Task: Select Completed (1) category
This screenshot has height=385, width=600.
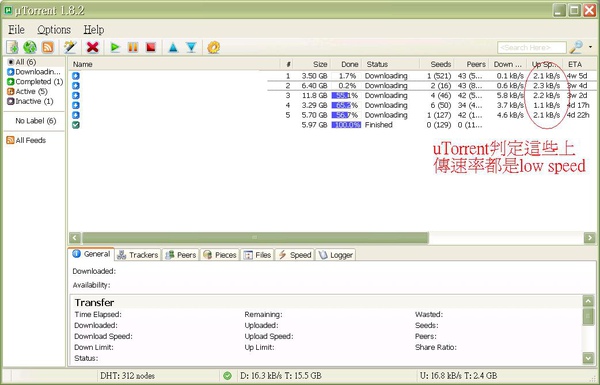Action: pos(35,82)
